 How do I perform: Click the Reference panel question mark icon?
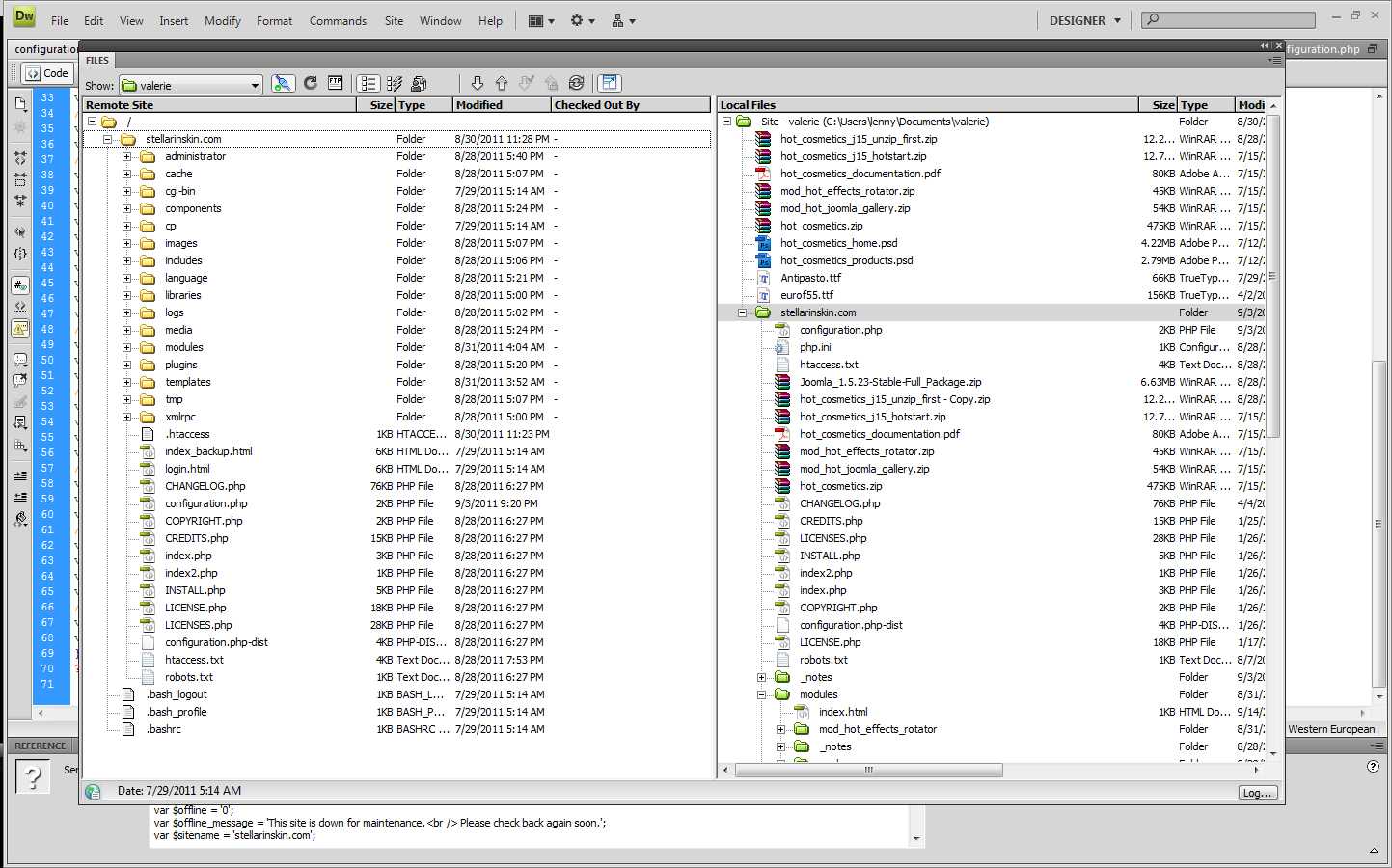click(32, 776)
